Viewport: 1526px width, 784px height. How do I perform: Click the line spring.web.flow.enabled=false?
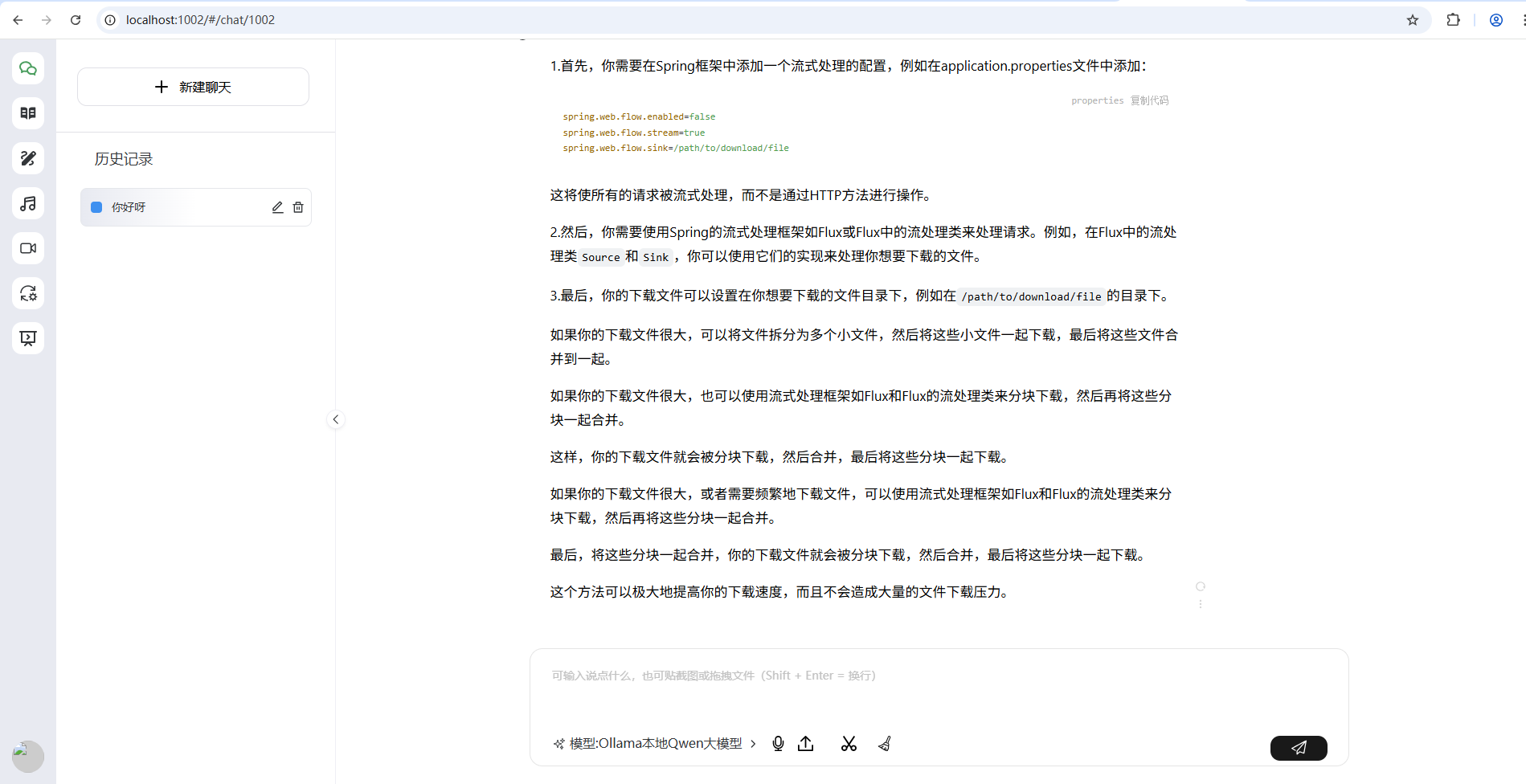pyautogui.click(x=639, y=116)
